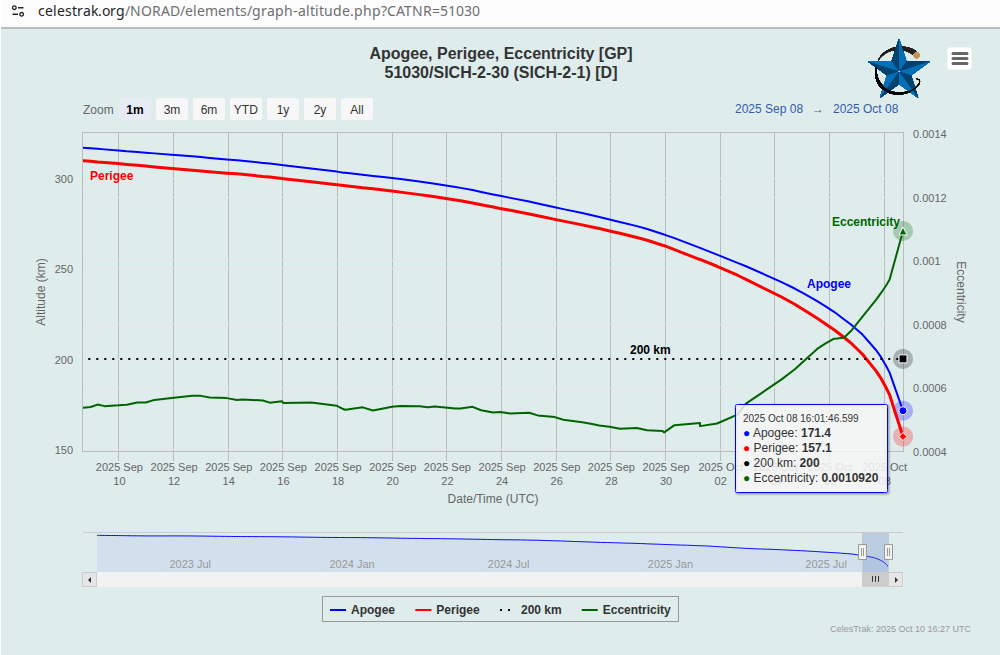
Task: Select the 3m zoom range
Action: click(172, 110)
